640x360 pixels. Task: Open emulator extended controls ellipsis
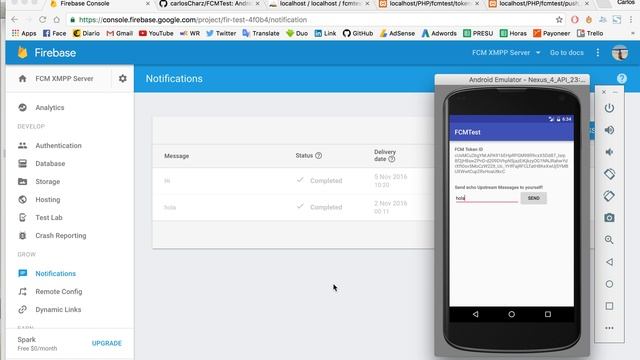[x=609, y=328]
